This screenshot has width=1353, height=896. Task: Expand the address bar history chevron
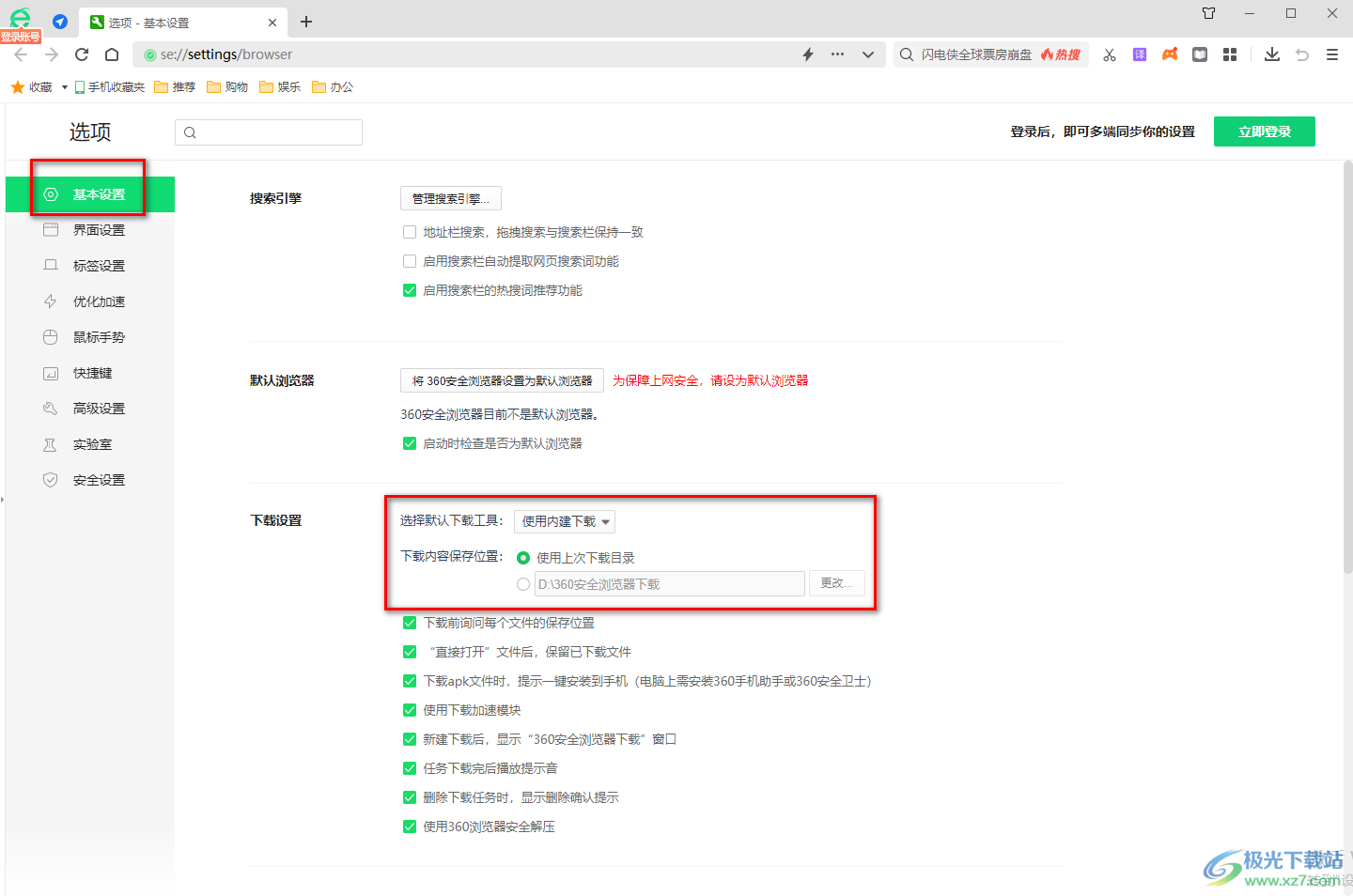(868, 54)
